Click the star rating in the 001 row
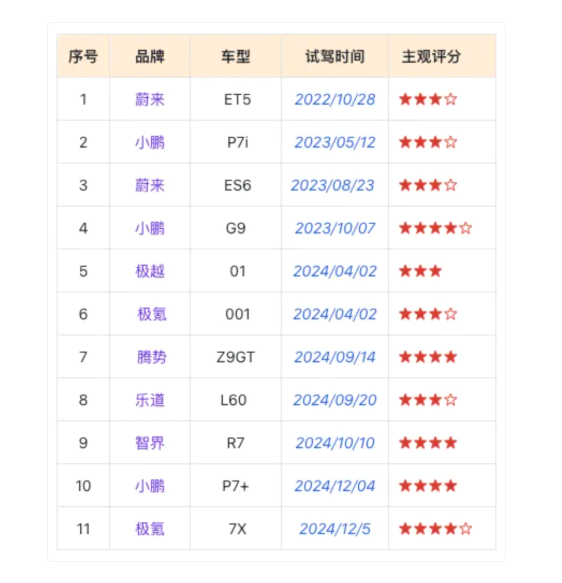562x583 pixels. coord(428,314)
